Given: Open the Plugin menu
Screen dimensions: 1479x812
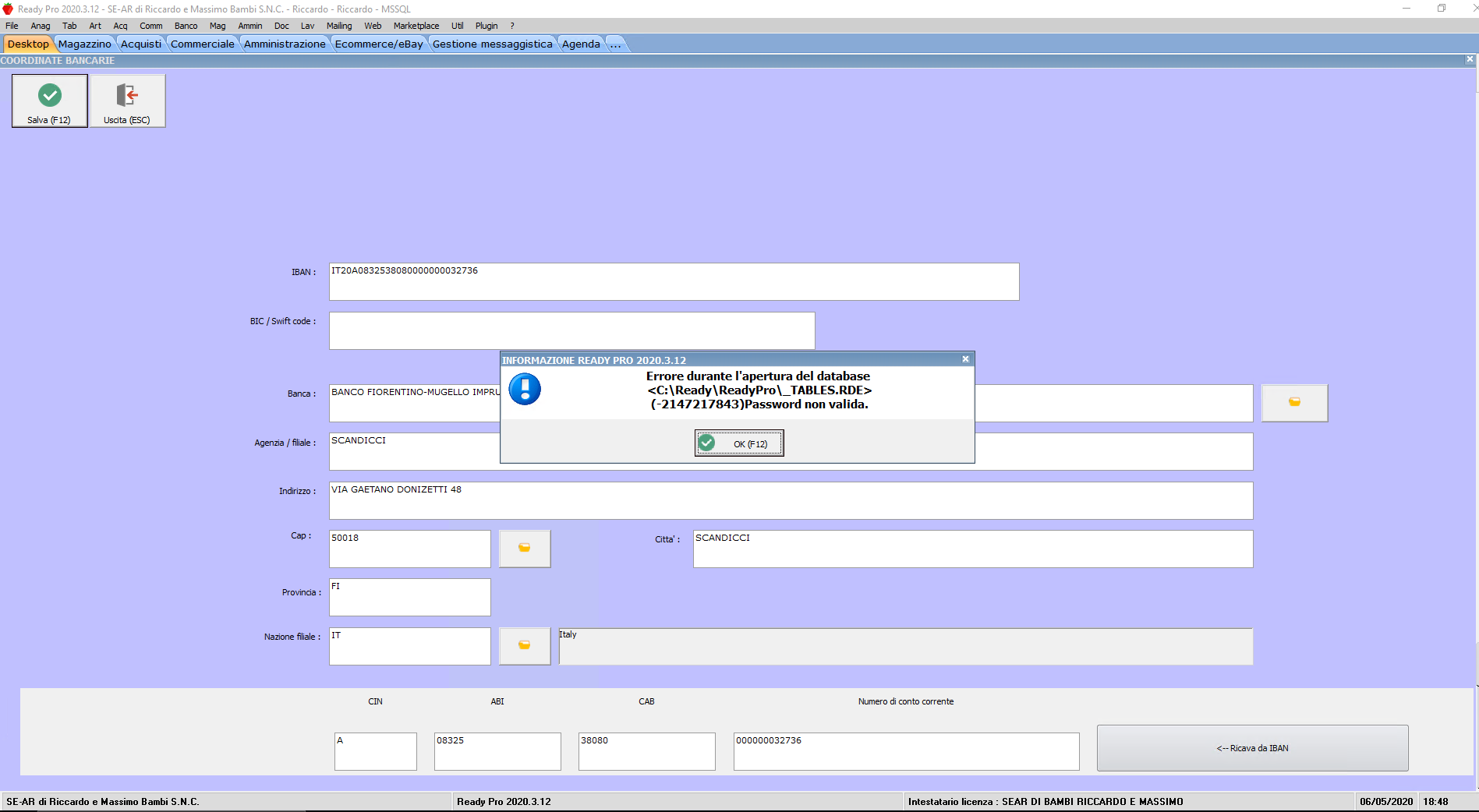Looking at the screenshot, I should [487, 26].
